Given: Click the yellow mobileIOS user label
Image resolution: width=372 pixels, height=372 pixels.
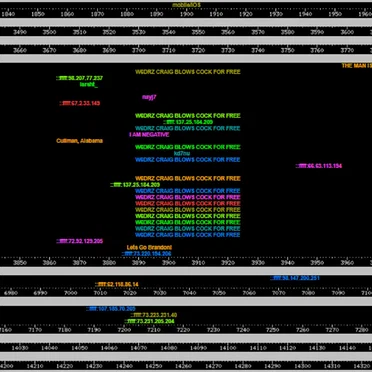Looking at the screenshot, I should click(186, 5).
